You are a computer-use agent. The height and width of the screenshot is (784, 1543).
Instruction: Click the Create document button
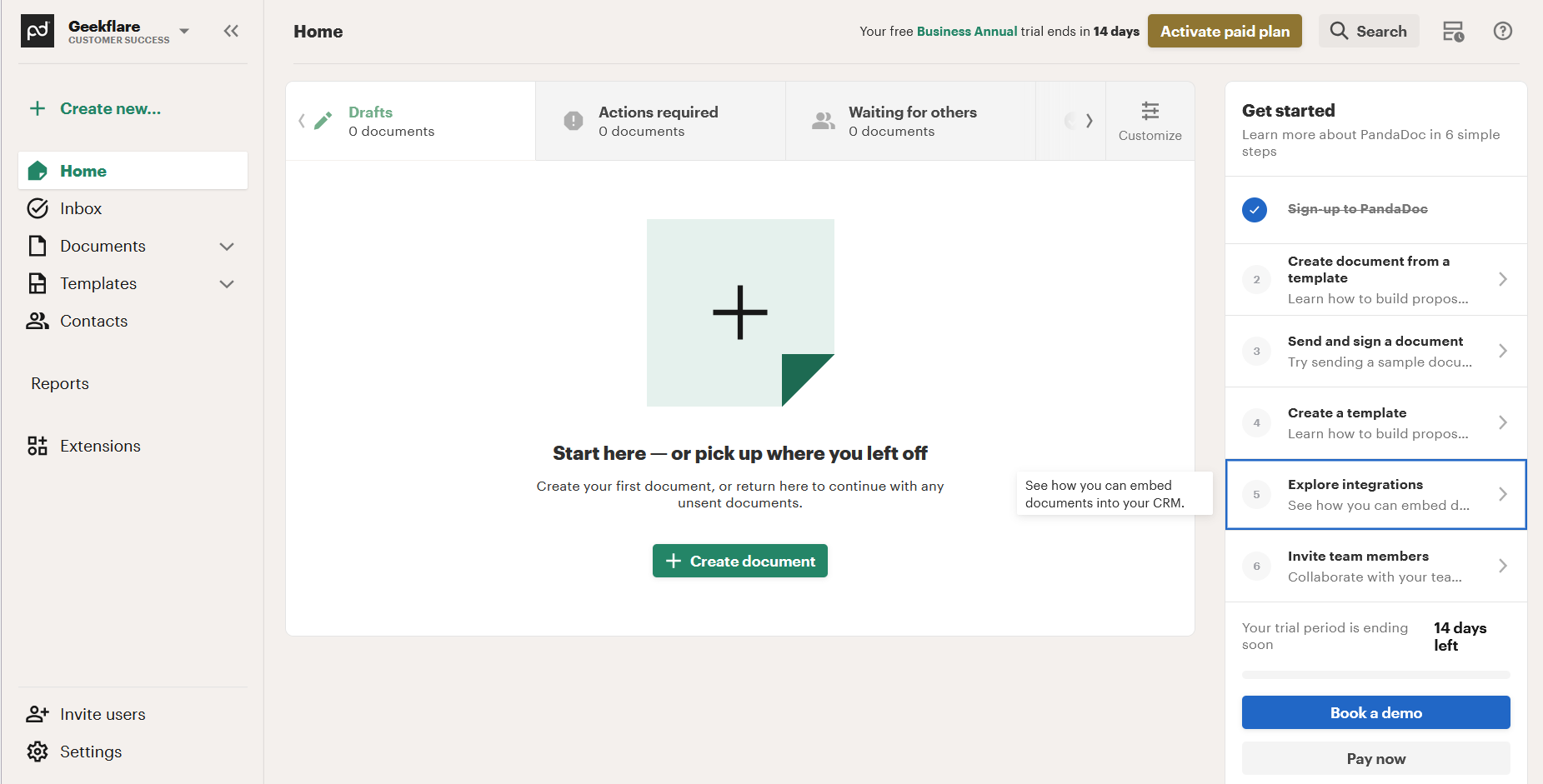click(x=740, y=561)
